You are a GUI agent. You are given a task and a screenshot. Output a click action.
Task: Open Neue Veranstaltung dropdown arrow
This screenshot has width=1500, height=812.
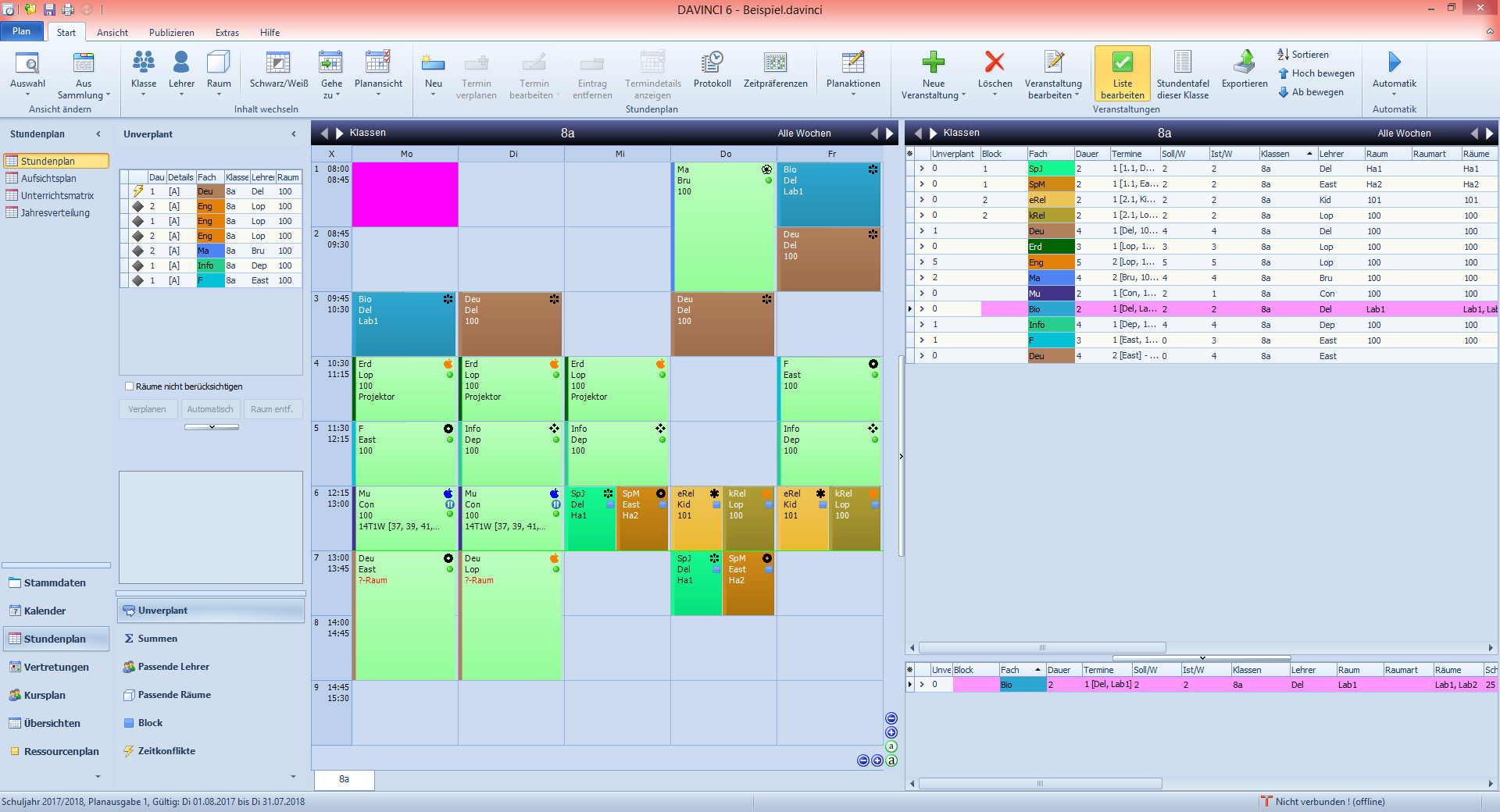click(963, 95)
